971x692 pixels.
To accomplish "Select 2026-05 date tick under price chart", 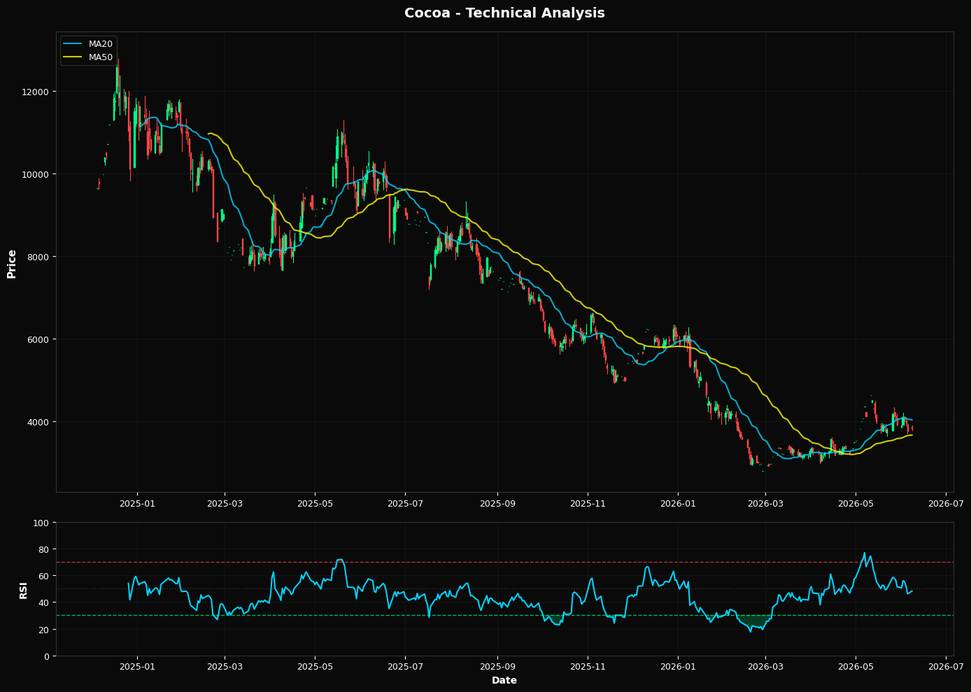I will click(x=856, y=502).
